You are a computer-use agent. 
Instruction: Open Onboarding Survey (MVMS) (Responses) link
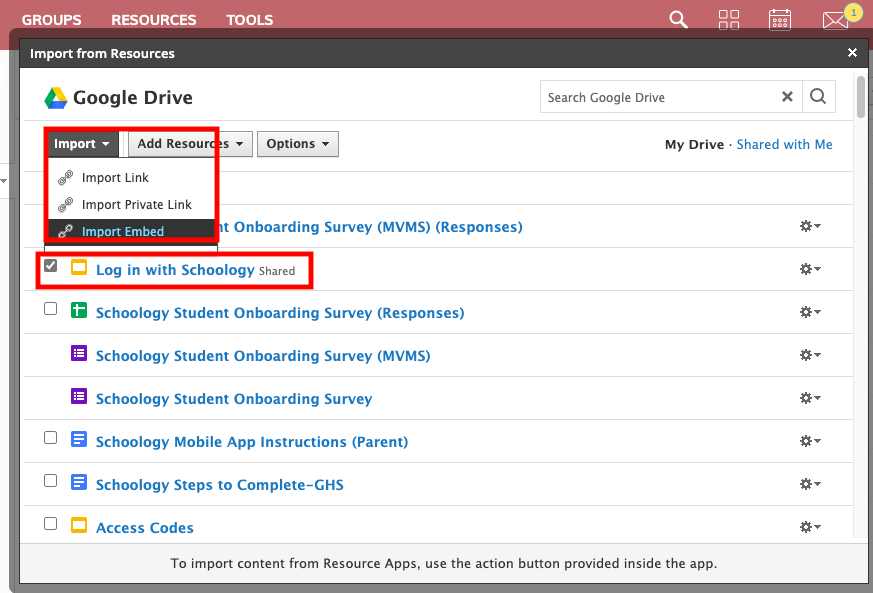[370, 227]
